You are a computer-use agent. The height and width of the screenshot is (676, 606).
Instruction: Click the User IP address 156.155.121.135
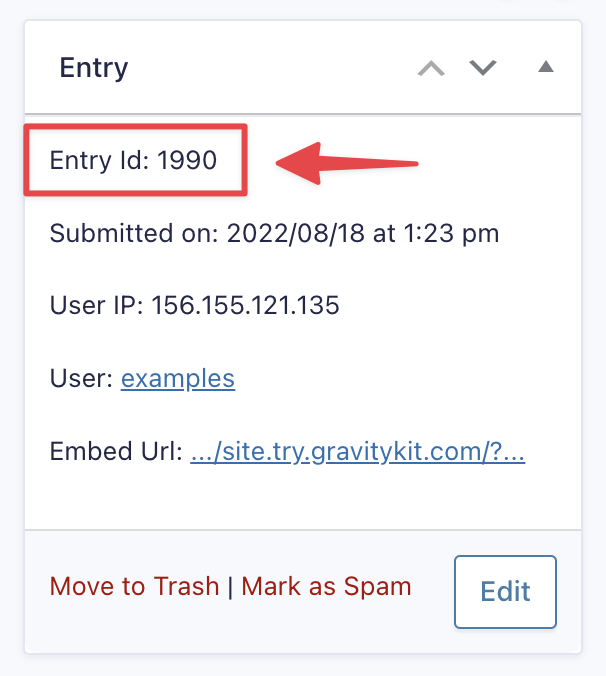click(x=246, y=306)
